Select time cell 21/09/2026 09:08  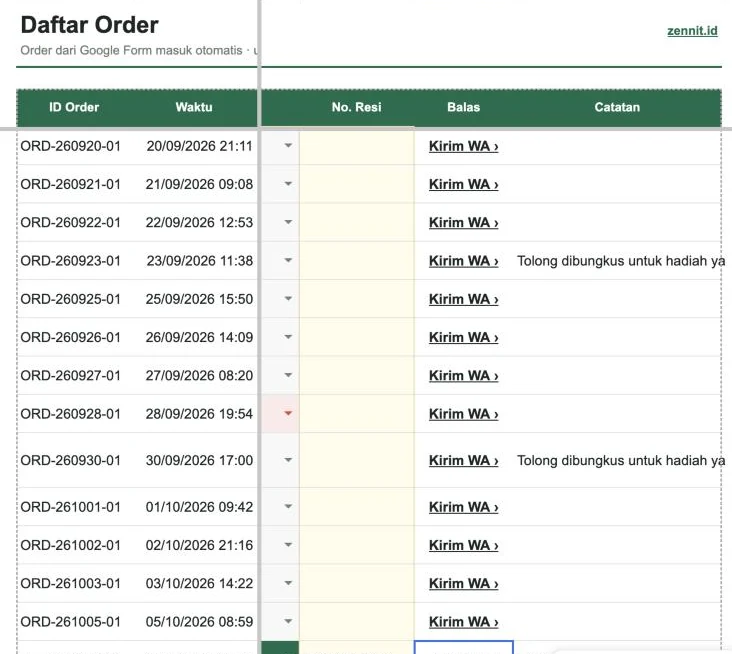point(199,184)
